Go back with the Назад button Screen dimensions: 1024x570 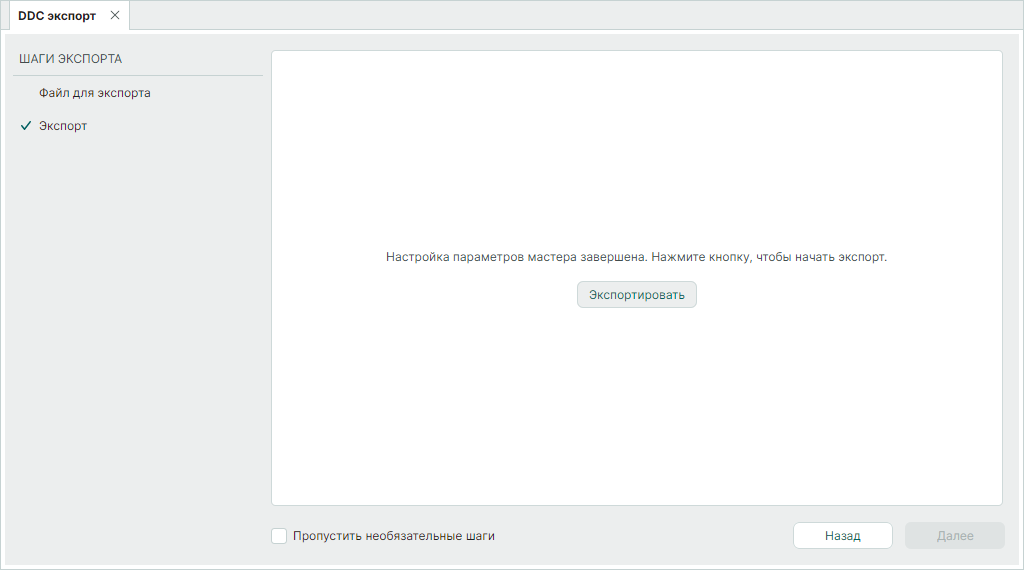[x=842, y=535]
